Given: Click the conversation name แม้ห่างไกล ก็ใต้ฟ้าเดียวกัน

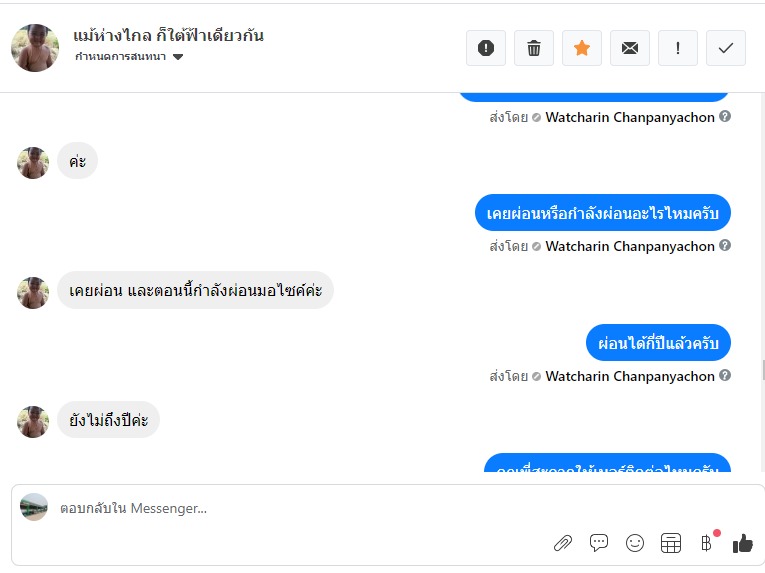Looking at the screenshot, I should click(168, 35).
